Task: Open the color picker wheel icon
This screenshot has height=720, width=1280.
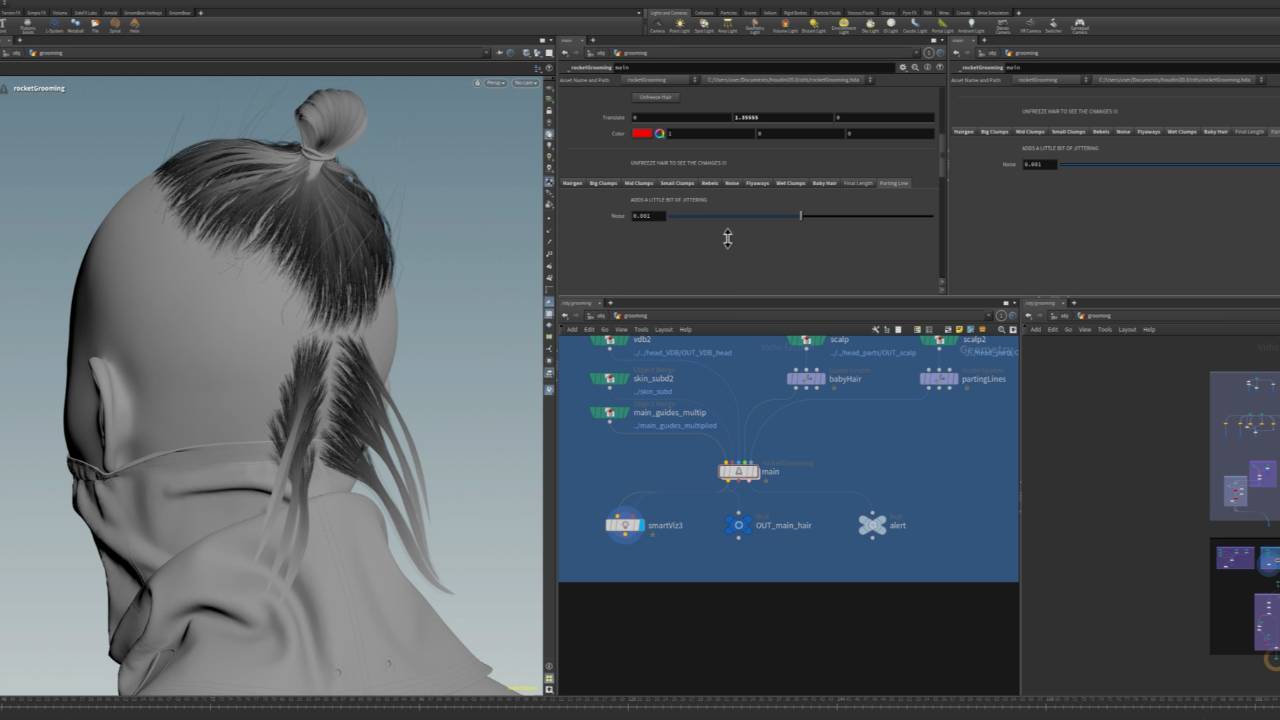Action: 660,133
